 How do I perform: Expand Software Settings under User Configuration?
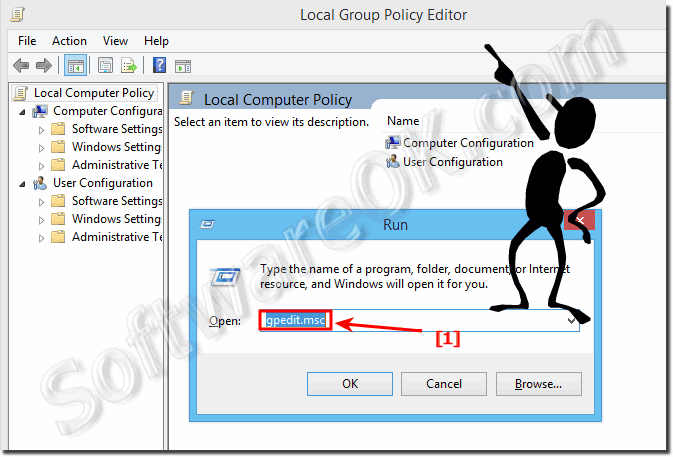[x=41, y=202]
